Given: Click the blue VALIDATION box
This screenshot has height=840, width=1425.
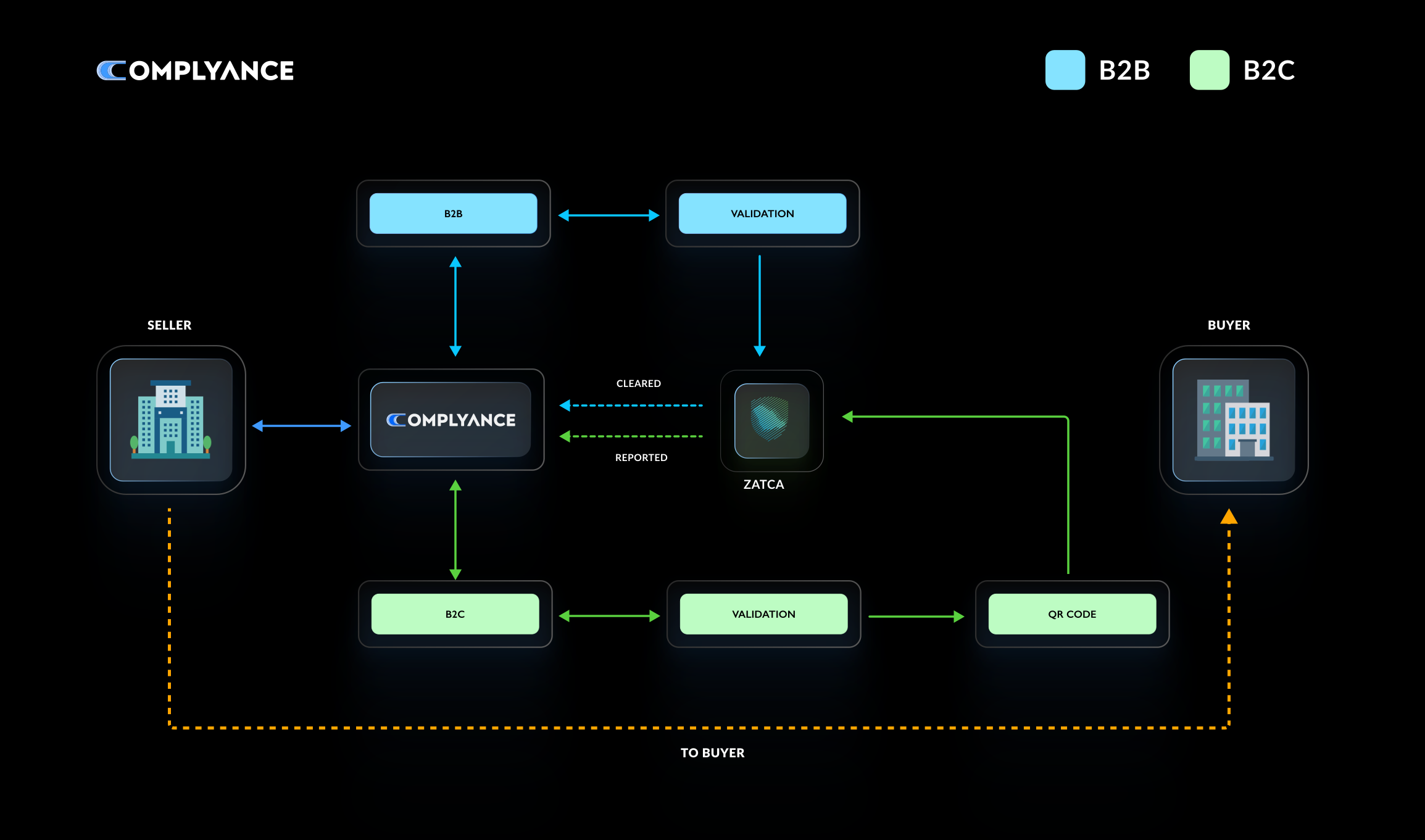Looking at the screenshot, I should coord(762,214).
